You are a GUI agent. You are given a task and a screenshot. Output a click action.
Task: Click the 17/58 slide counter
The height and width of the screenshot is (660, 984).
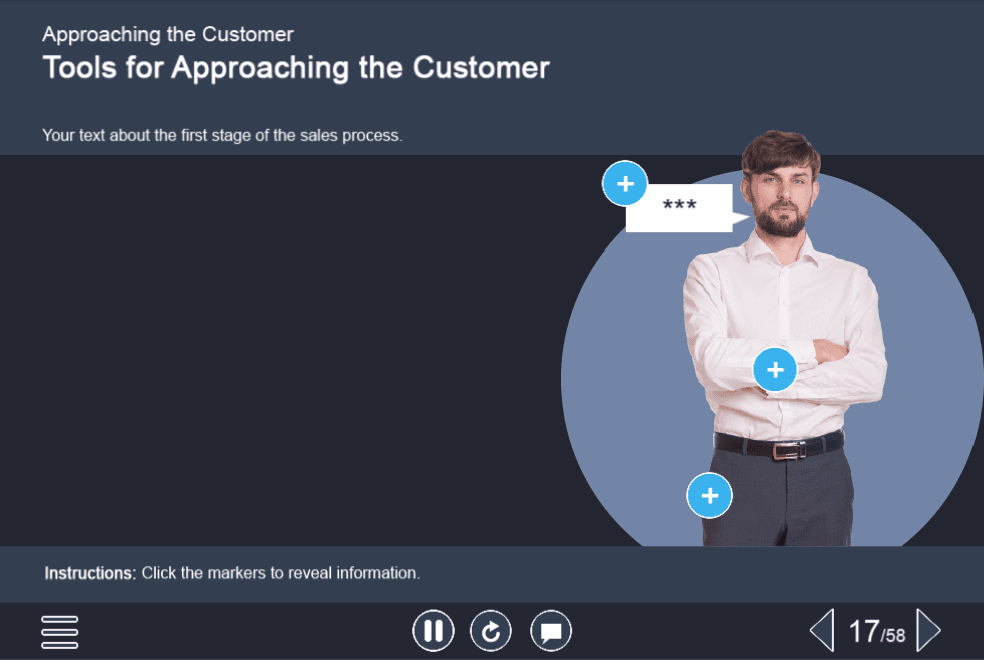(x=876, y=632)
